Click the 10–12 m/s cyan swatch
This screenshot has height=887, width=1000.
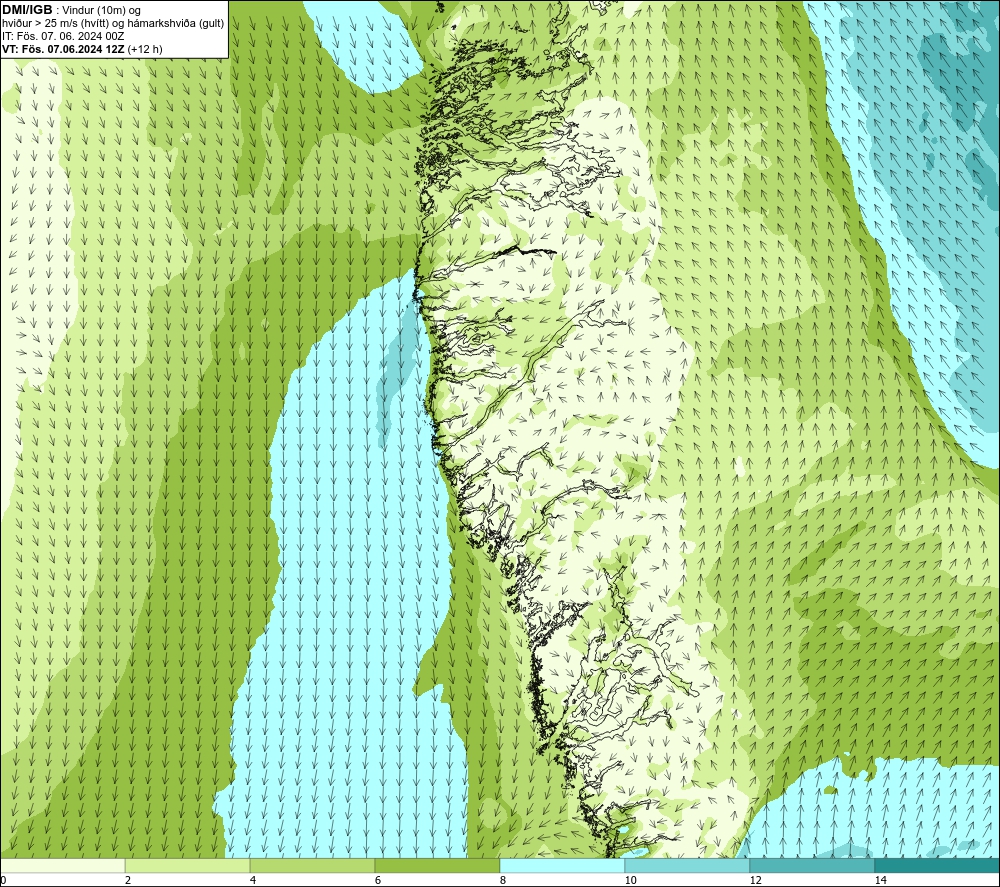687,865
